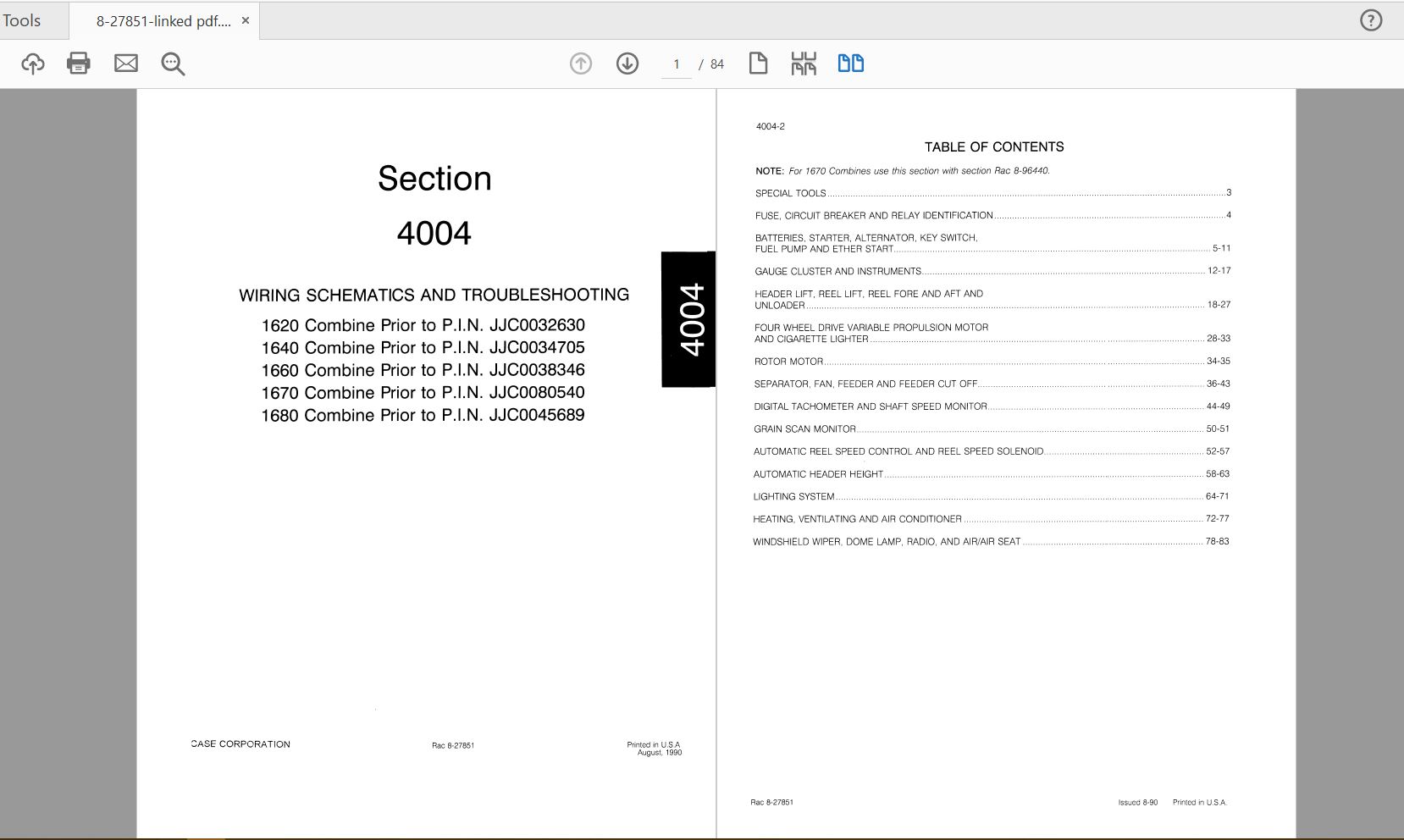
Task: Open WINDSHIELD WIPER, DOME LAMP, RADIO entry
Action: [993, 541]
